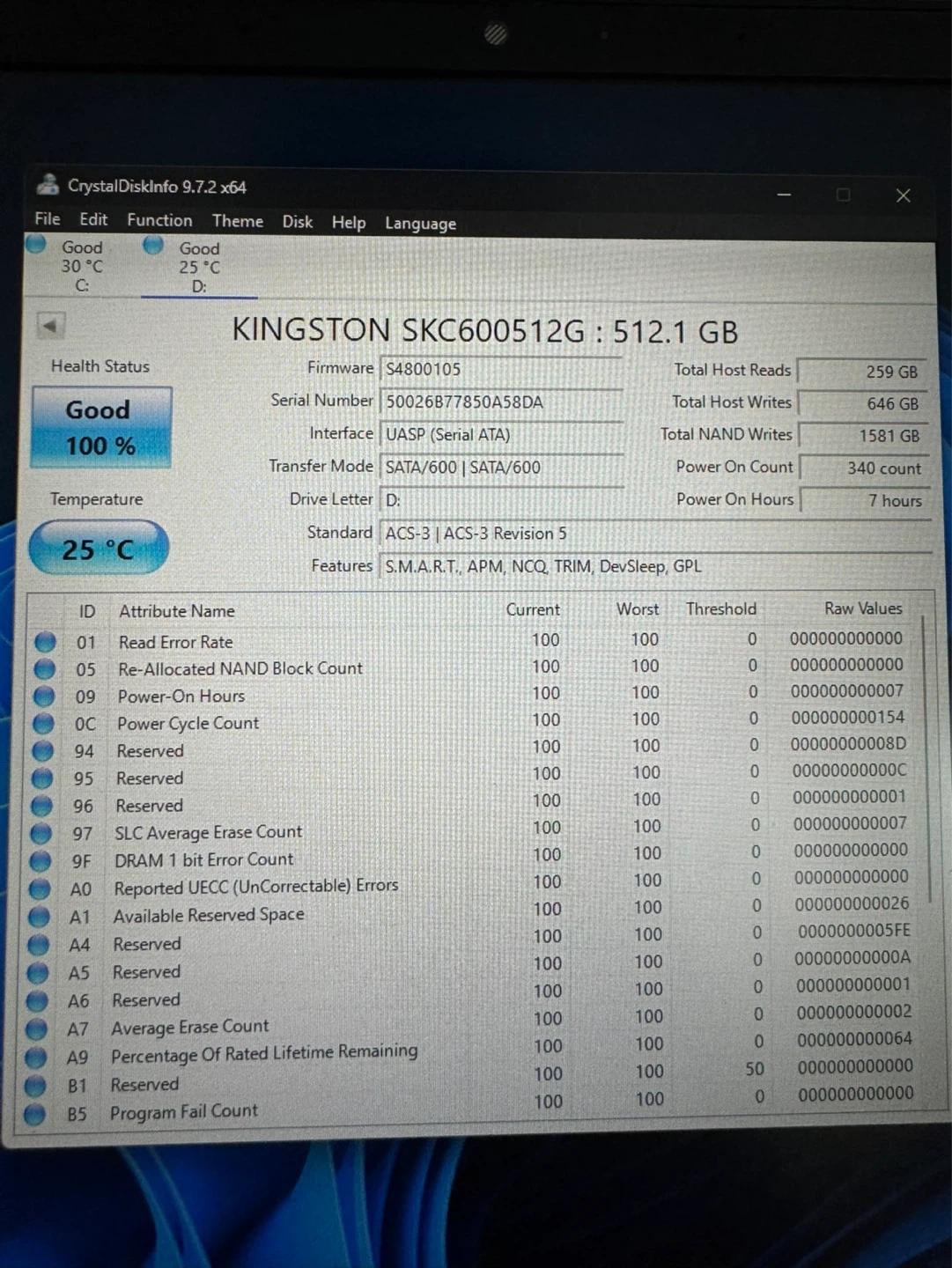Screen dimensions: 952x1268
Task: Click status dot for SLC Average Erase Count
Action: point(41,833)
